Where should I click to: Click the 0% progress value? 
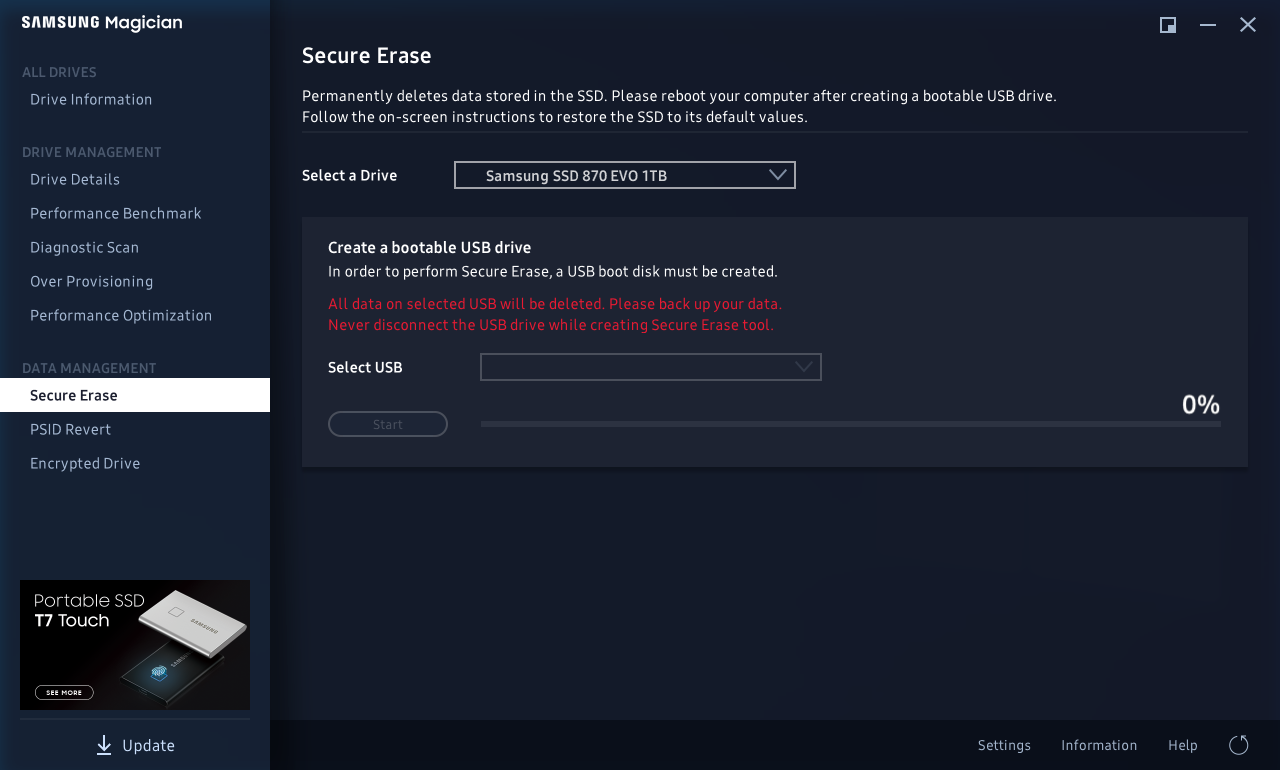[x=1201, y=404]
